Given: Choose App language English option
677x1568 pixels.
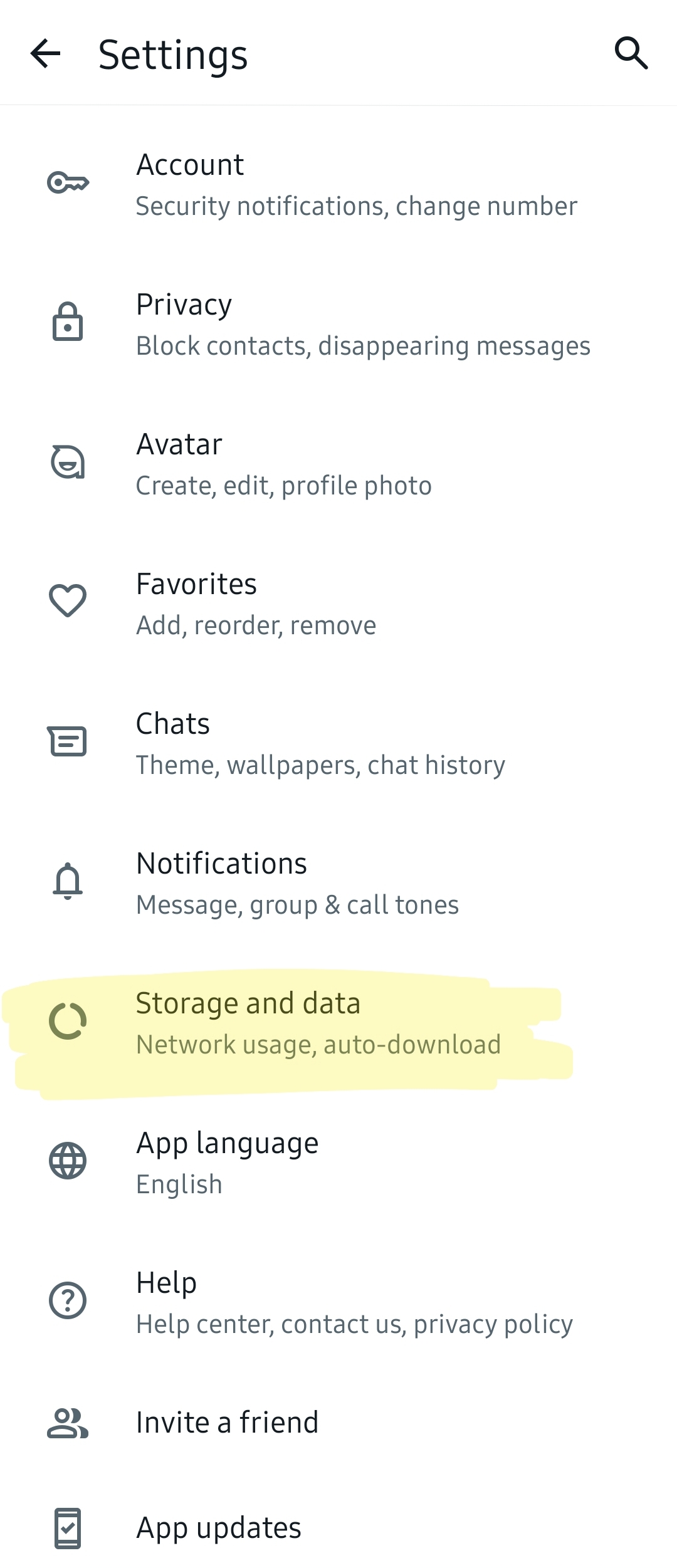Looking at the screenshot, I should [x=227, y=1163].
